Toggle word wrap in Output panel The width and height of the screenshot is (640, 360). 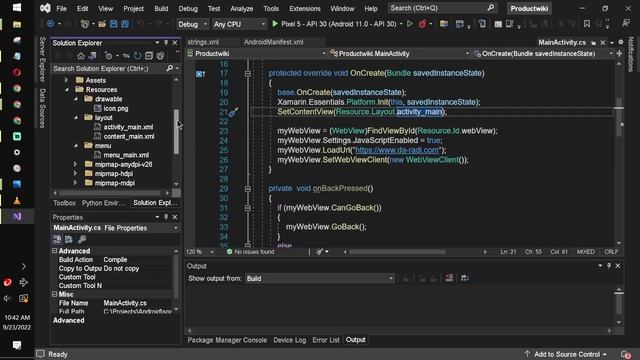coord(464,278)
